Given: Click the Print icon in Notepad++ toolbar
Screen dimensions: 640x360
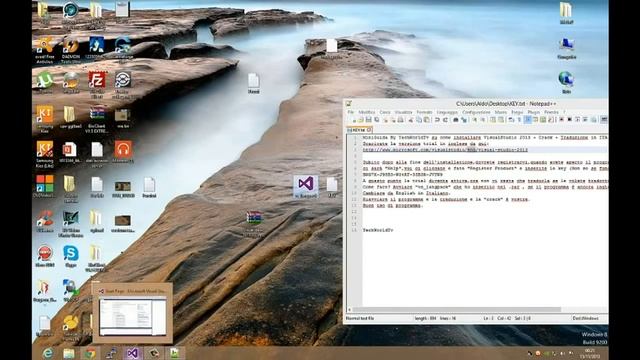Looking at the screenshot, I should 400,120.
